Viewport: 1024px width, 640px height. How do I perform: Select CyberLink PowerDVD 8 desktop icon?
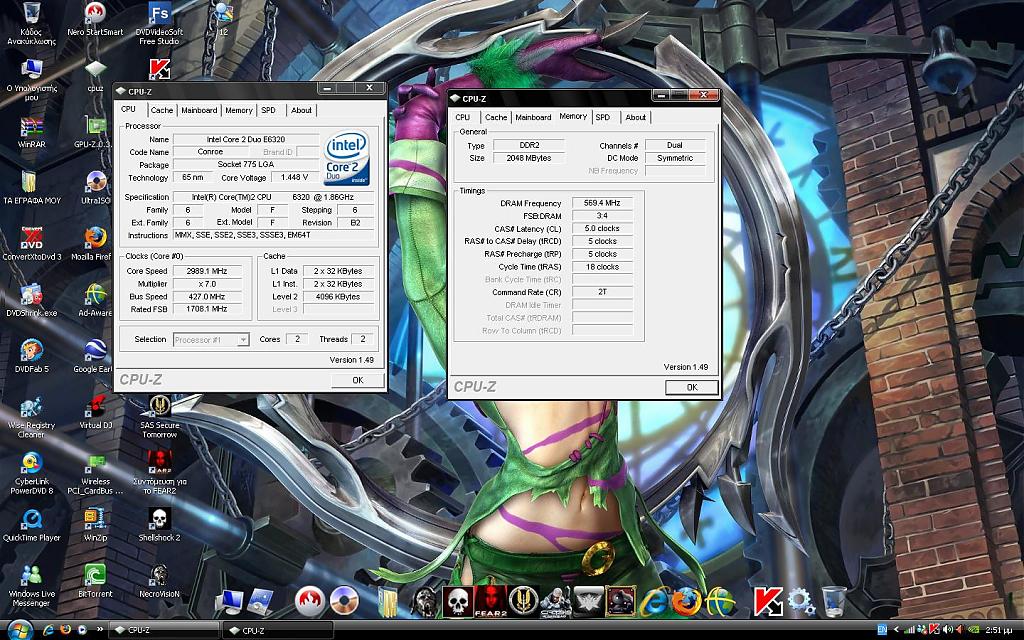31,473
